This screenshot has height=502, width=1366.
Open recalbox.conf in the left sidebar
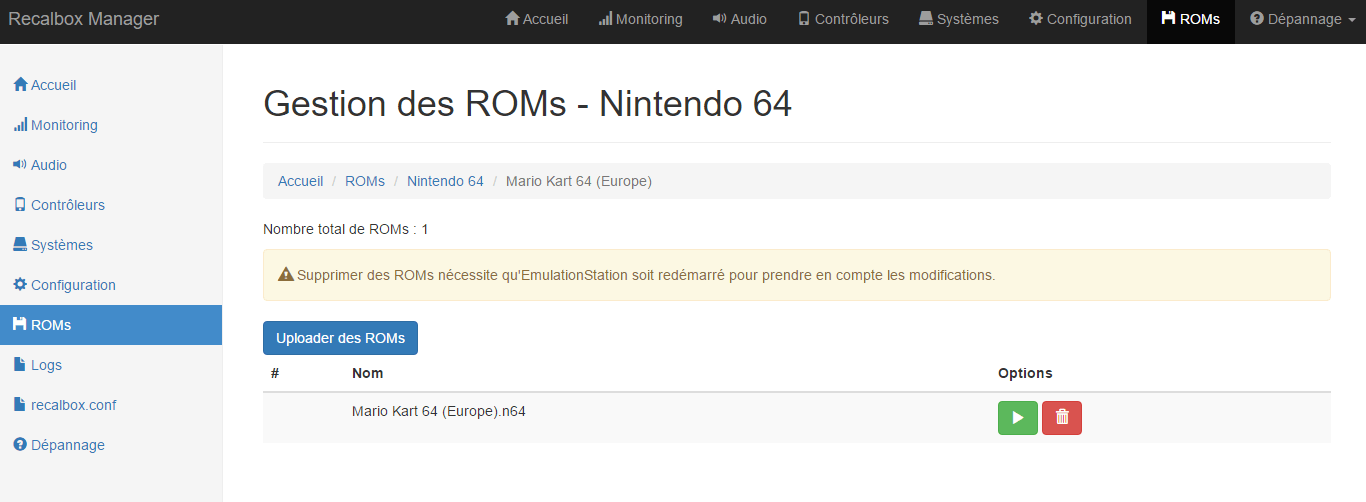point(73,405)
